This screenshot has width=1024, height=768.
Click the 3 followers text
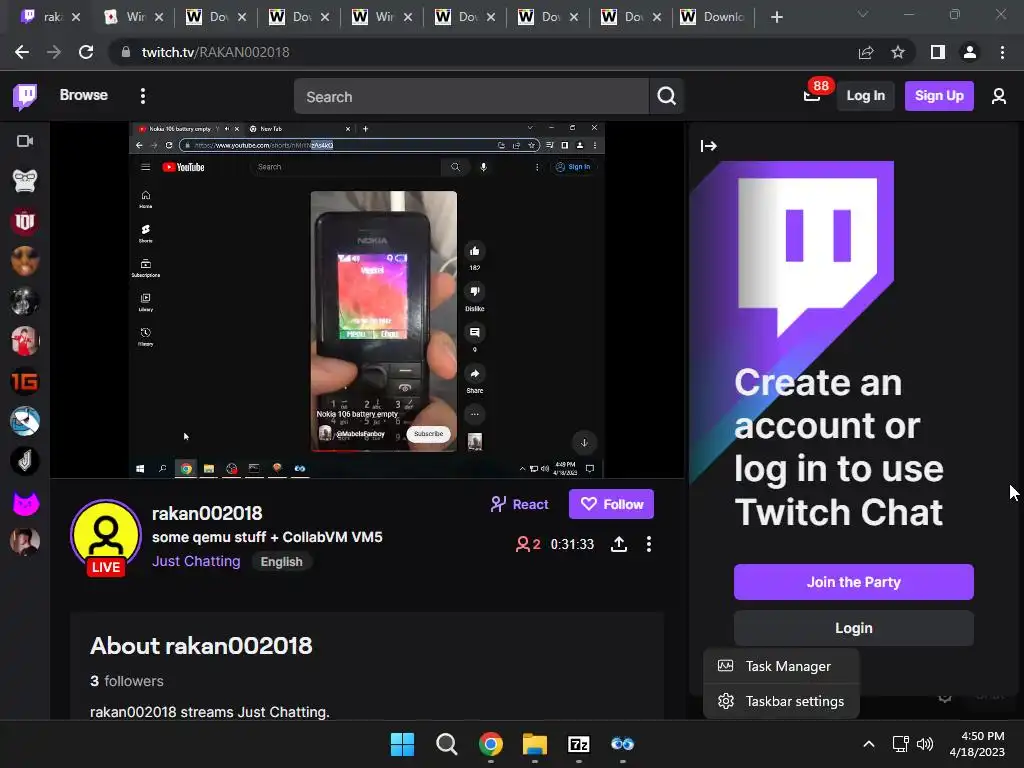127,681
